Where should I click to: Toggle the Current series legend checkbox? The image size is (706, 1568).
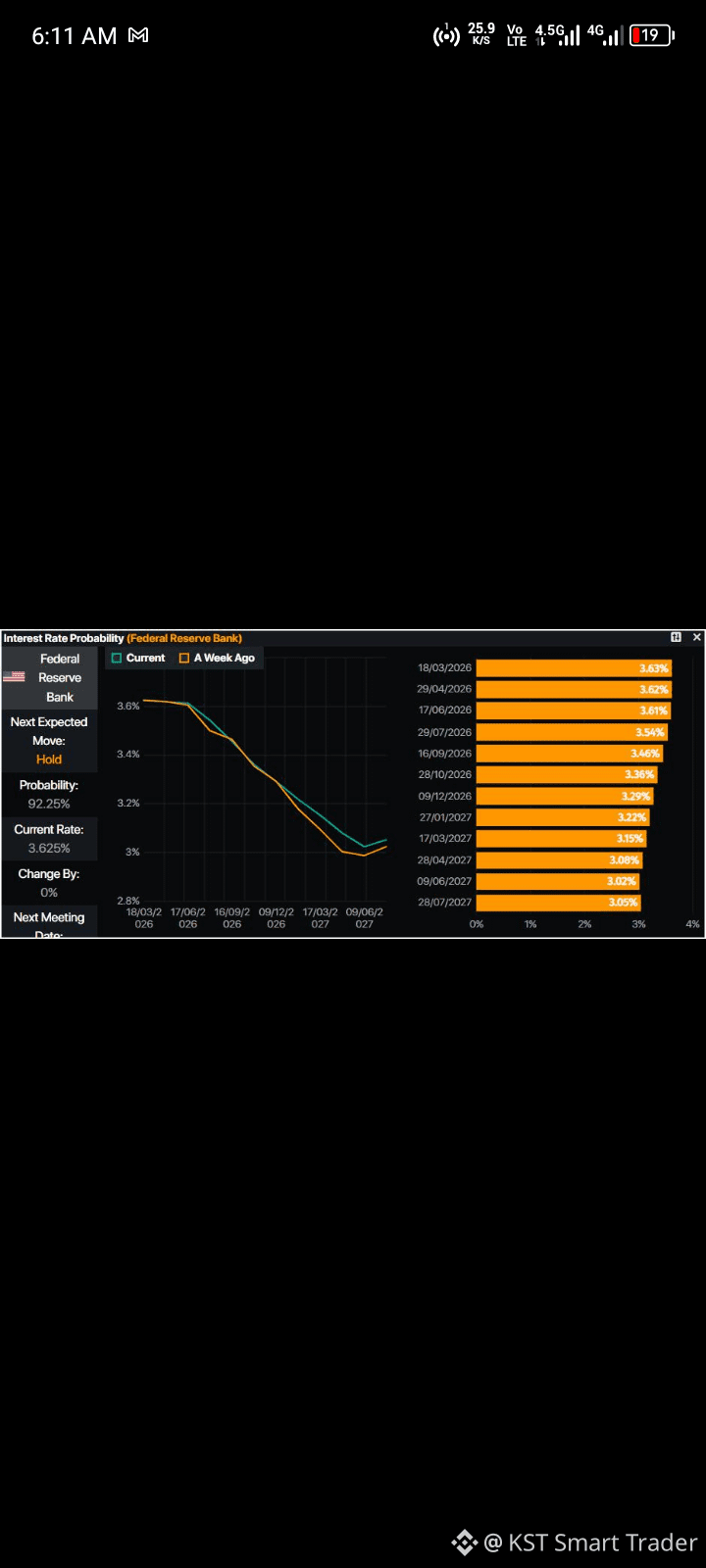pos(117,659)
